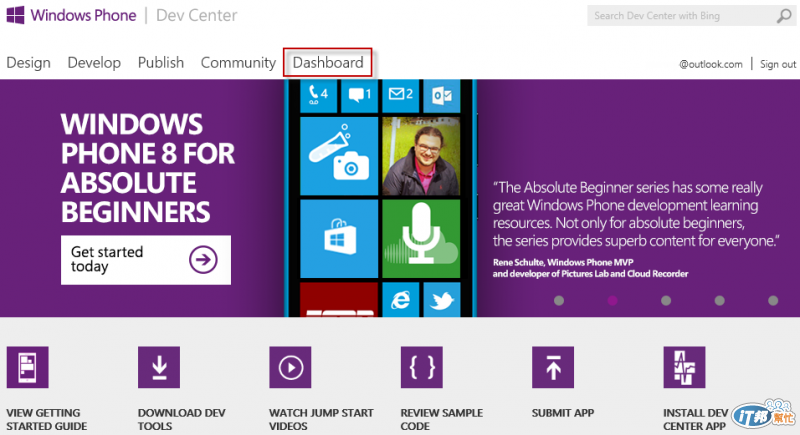The image size is (800, 435).
Task: Click the Review Sample Code label
Action: (x=442, y=419)
